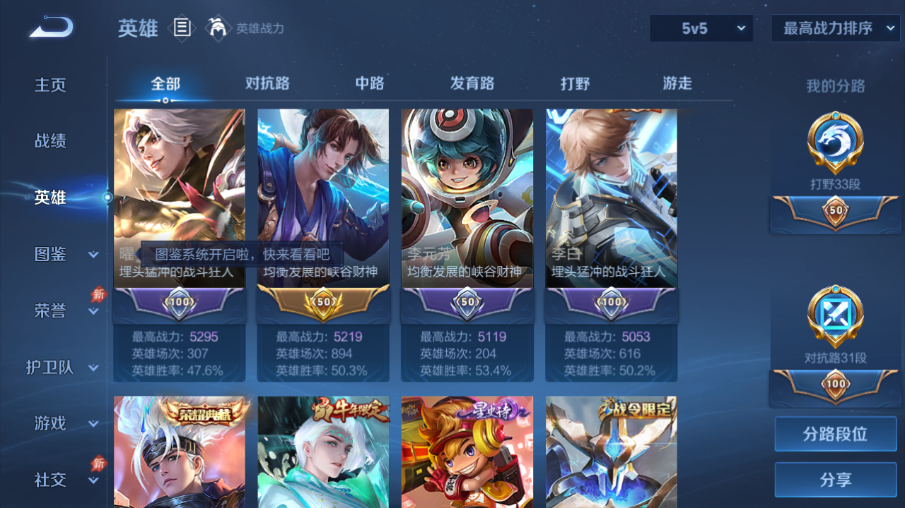Expand the 游戏 sidebar section
The width and height of the screenshot is (905, 508).
pos(94,424)
